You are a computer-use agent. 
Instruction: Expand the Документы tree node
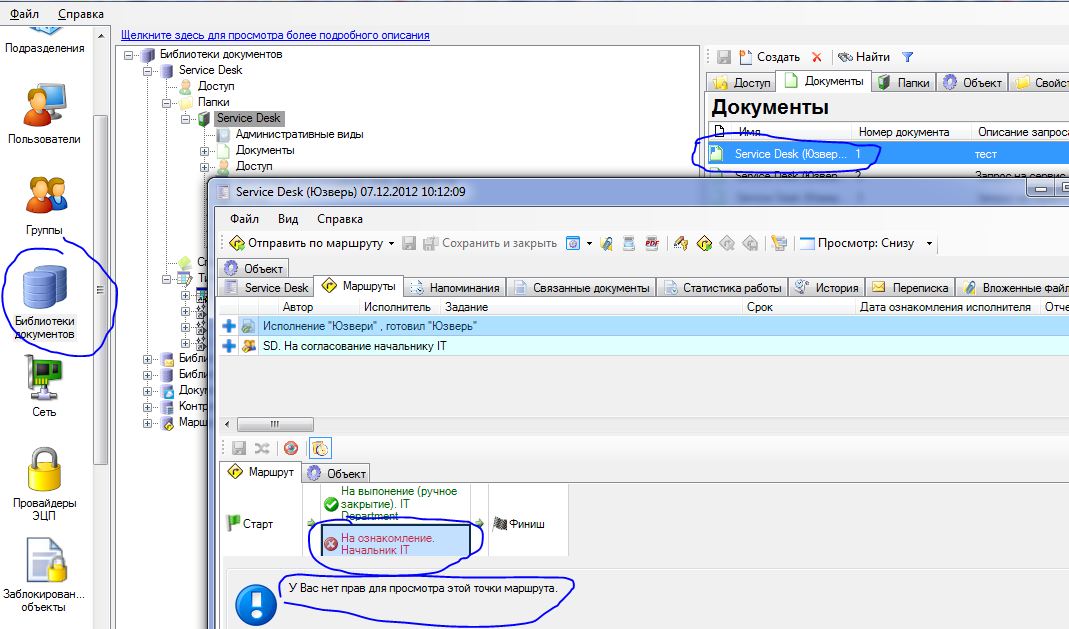coord(205,151)
